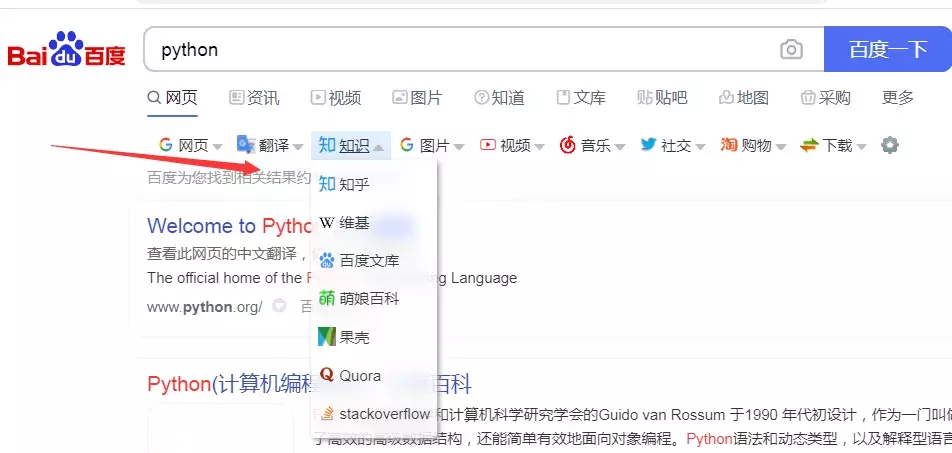Click the www.python.org/ URL

point(205,307)
